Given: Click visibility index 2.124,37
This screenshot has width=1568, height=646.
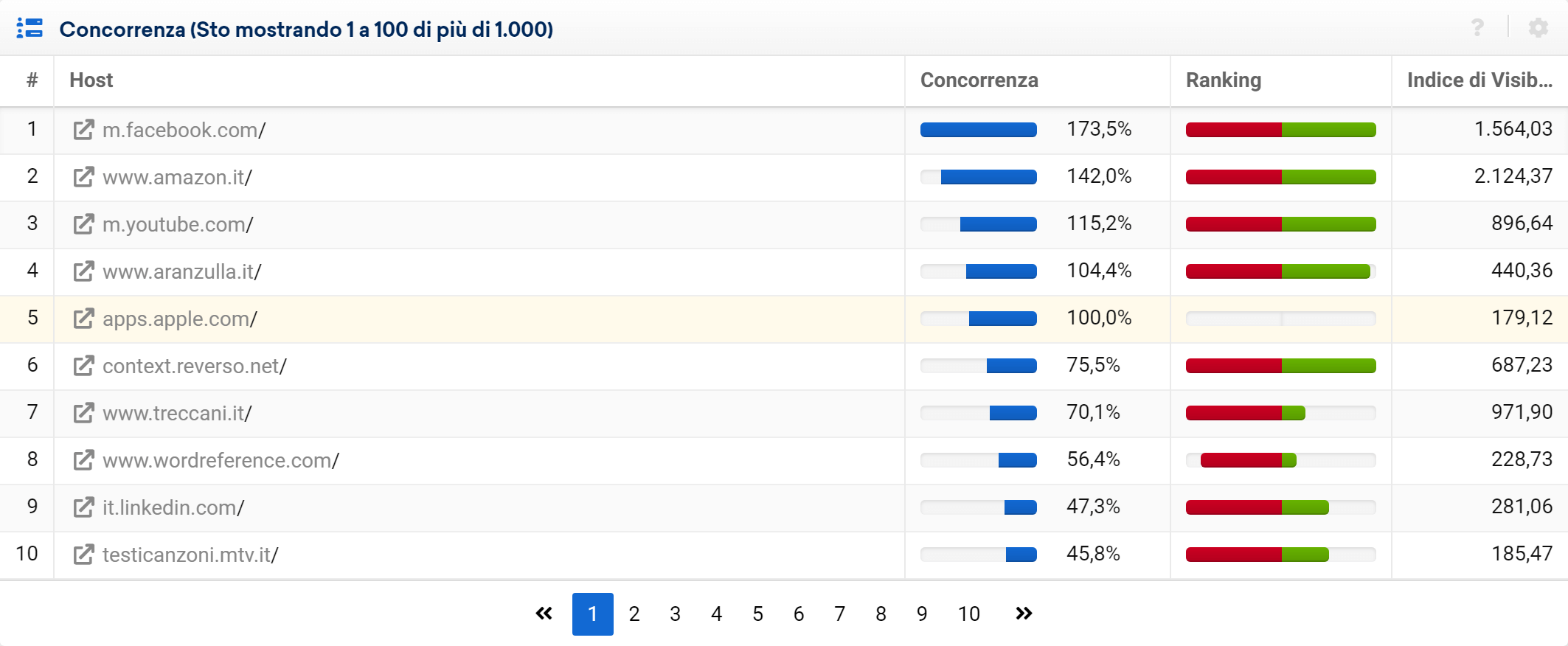Looking at the screenshot, I should [1513, 176].
